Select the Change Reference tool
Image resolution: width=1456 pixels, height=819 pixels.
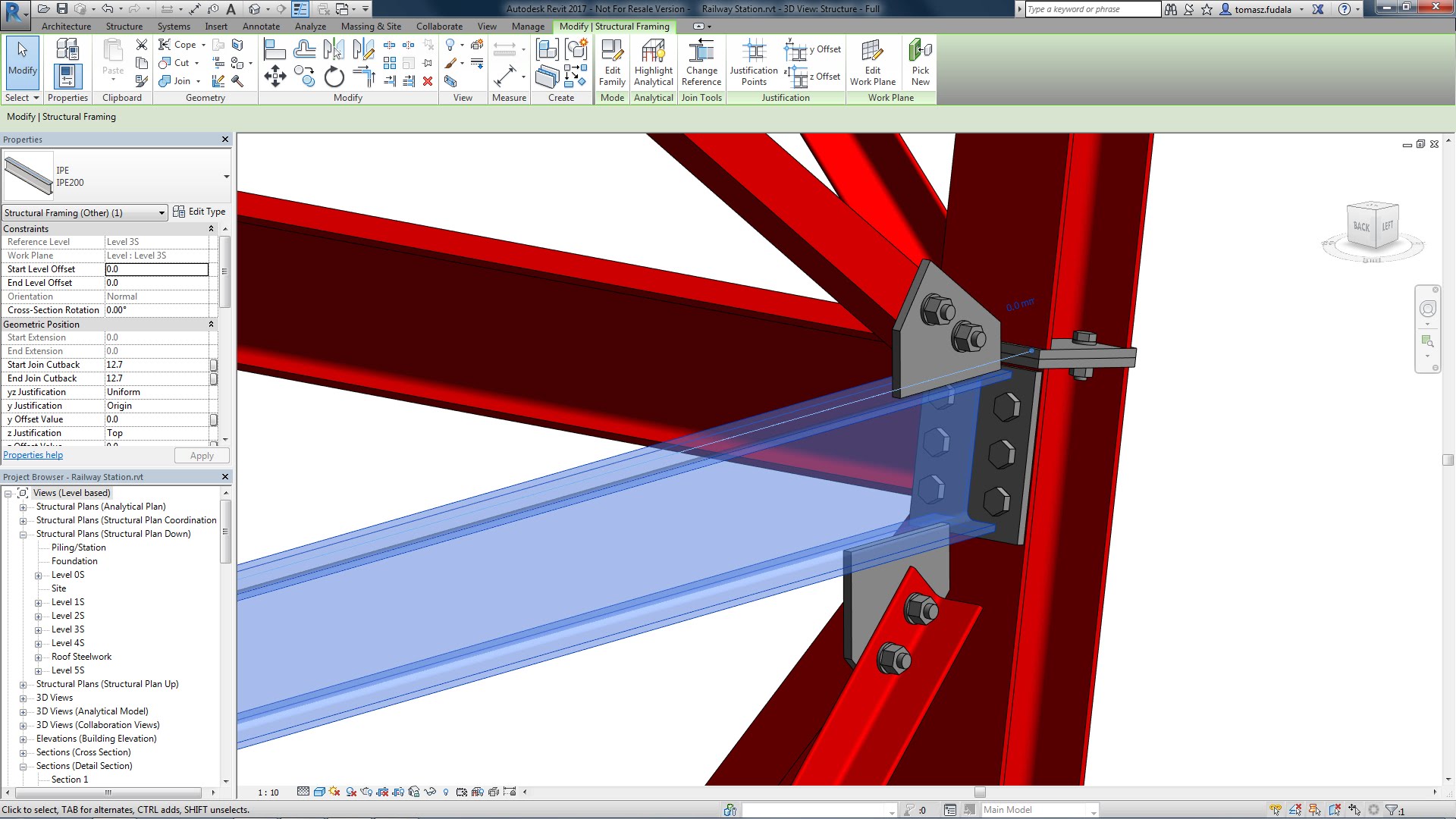pos(701,61)
